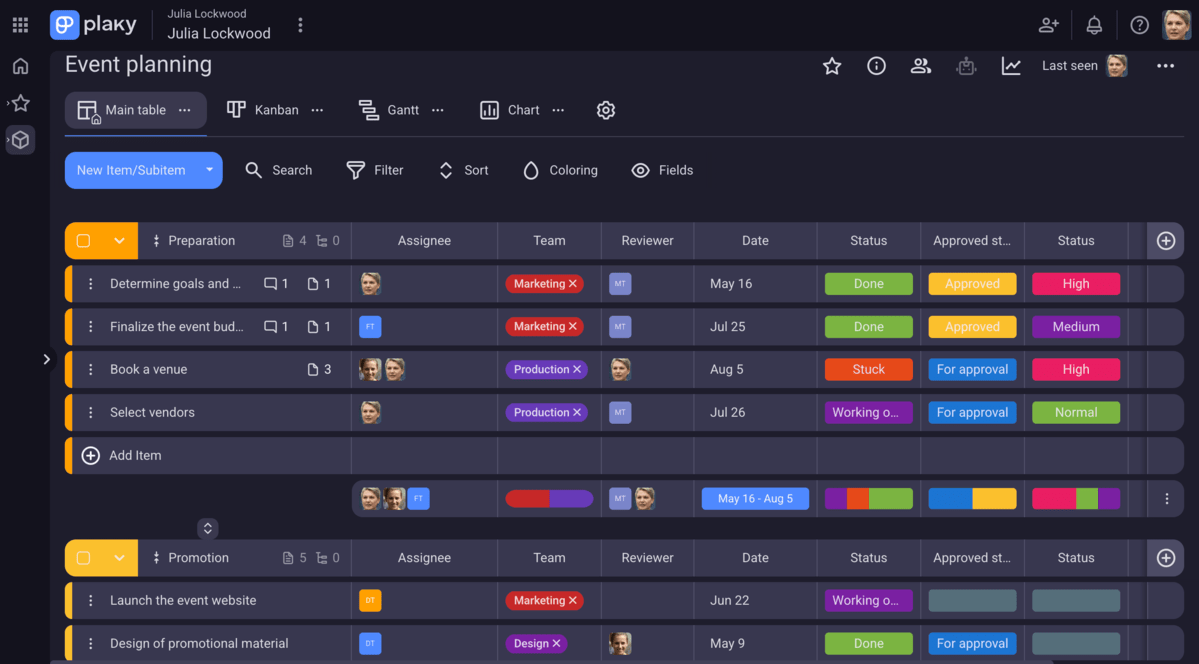Viewport: 1199px width, 664px height.
Task: Open the Coloring options
Action: point(559,170)
